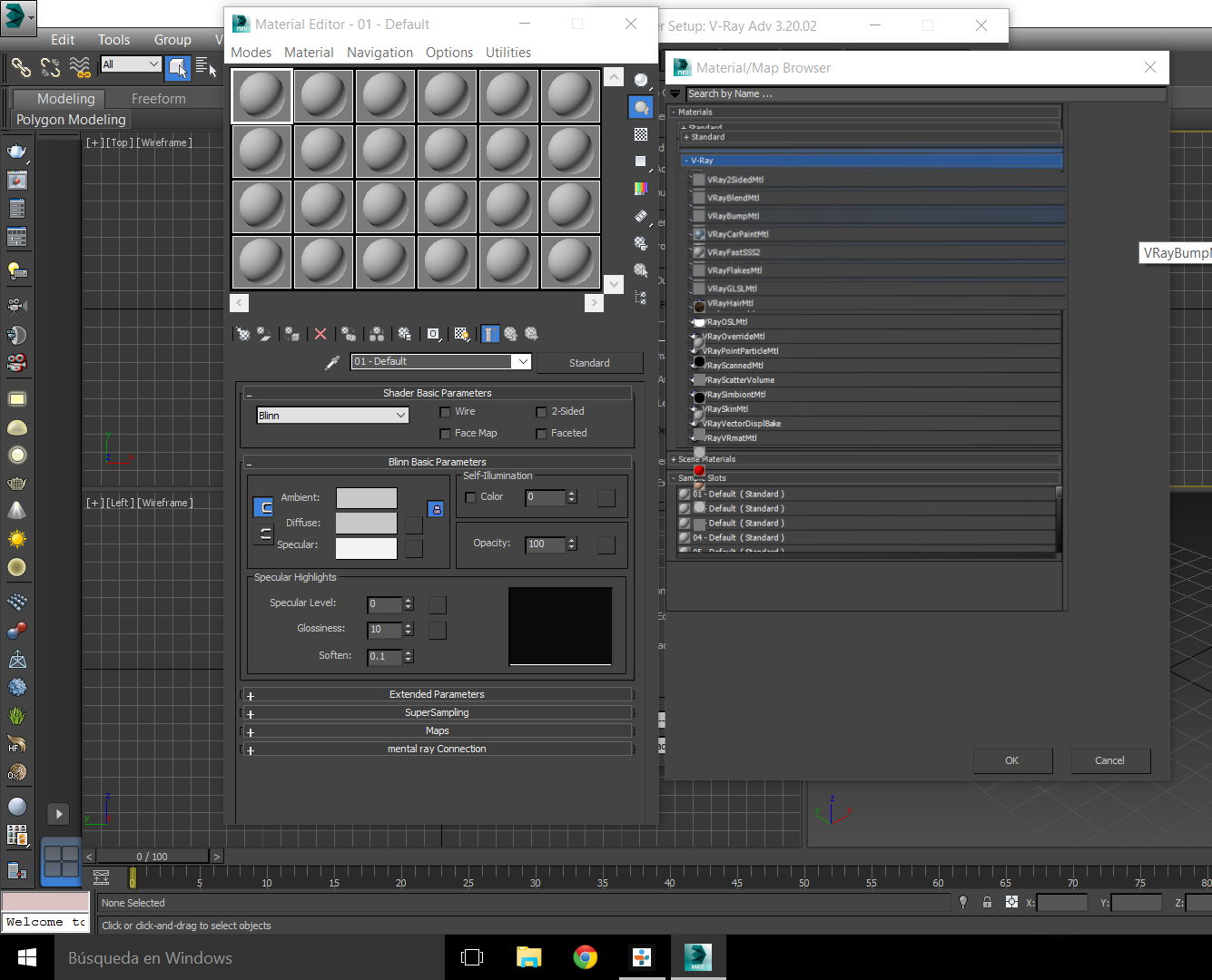Click the light lister bulb icon

pos(17,269)
